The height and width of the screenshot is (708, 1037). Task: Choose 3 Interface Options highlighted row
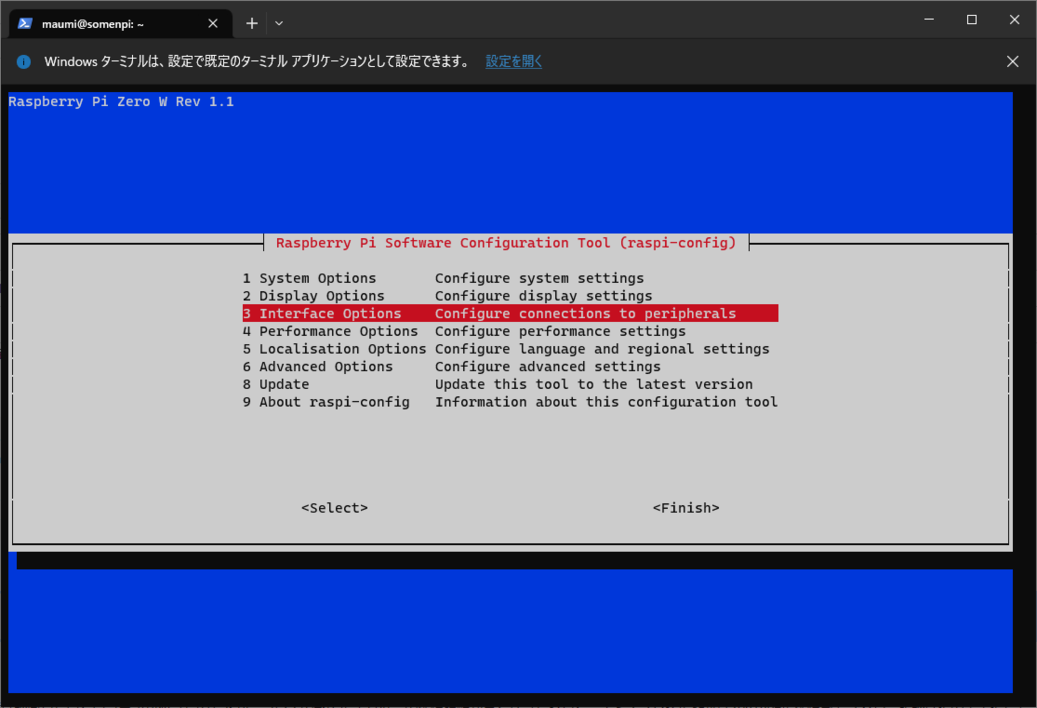pyautogui.click(x=510, y=313)
